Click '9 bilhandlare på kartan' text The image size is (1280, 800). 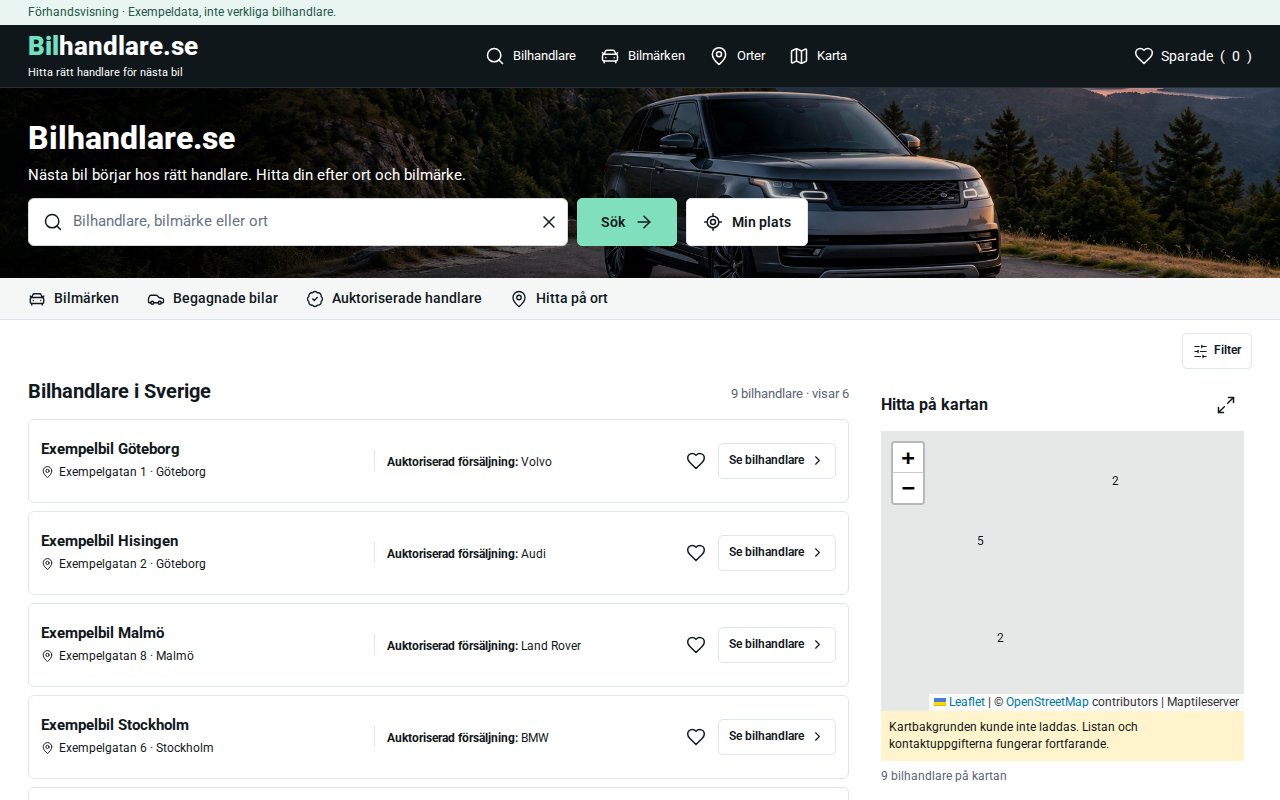[x=944, y=776]
